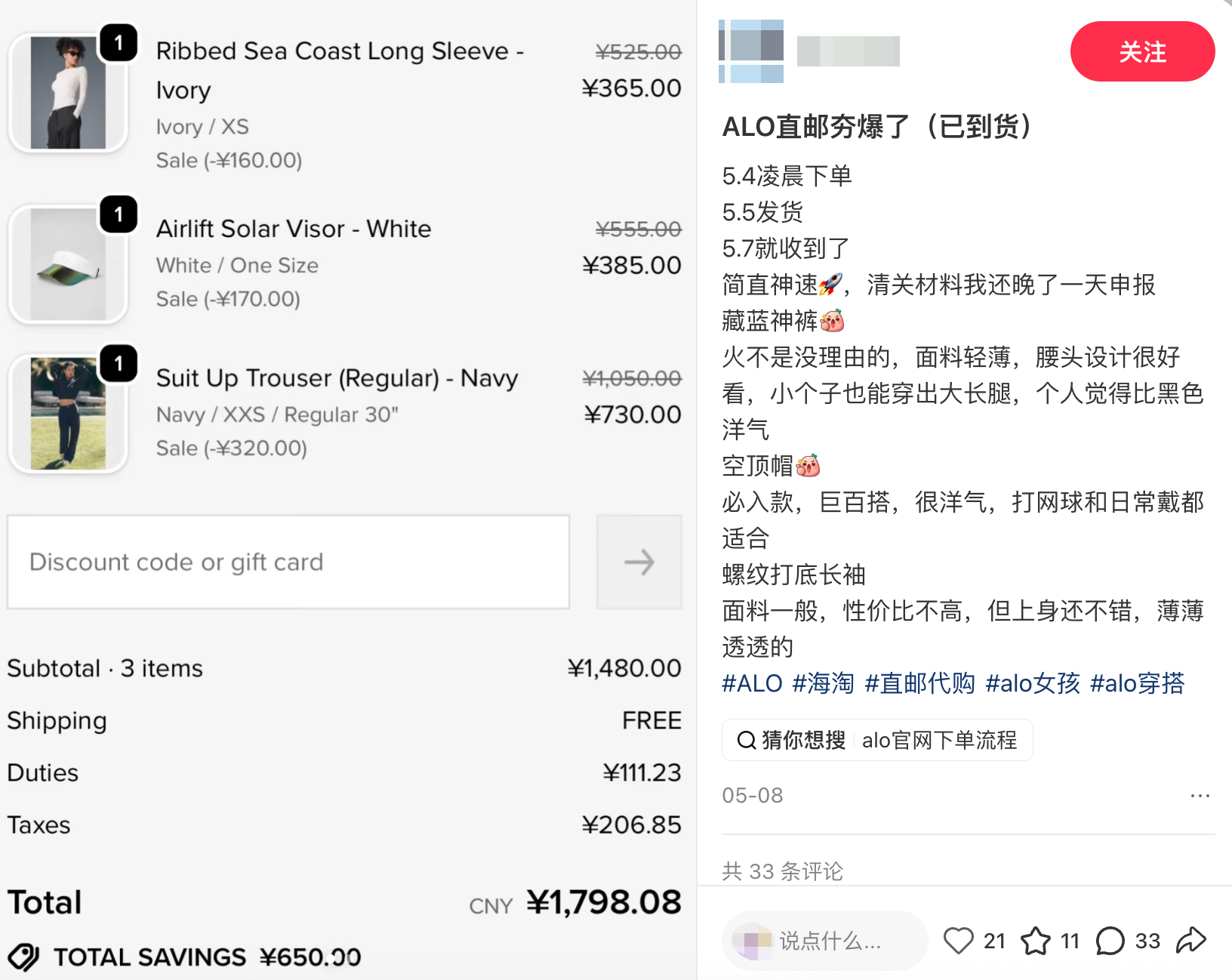The width and height of the screenshot is (1232, 980).
Task: Focus the discount code or gift card field
Action: click(288, 562)
